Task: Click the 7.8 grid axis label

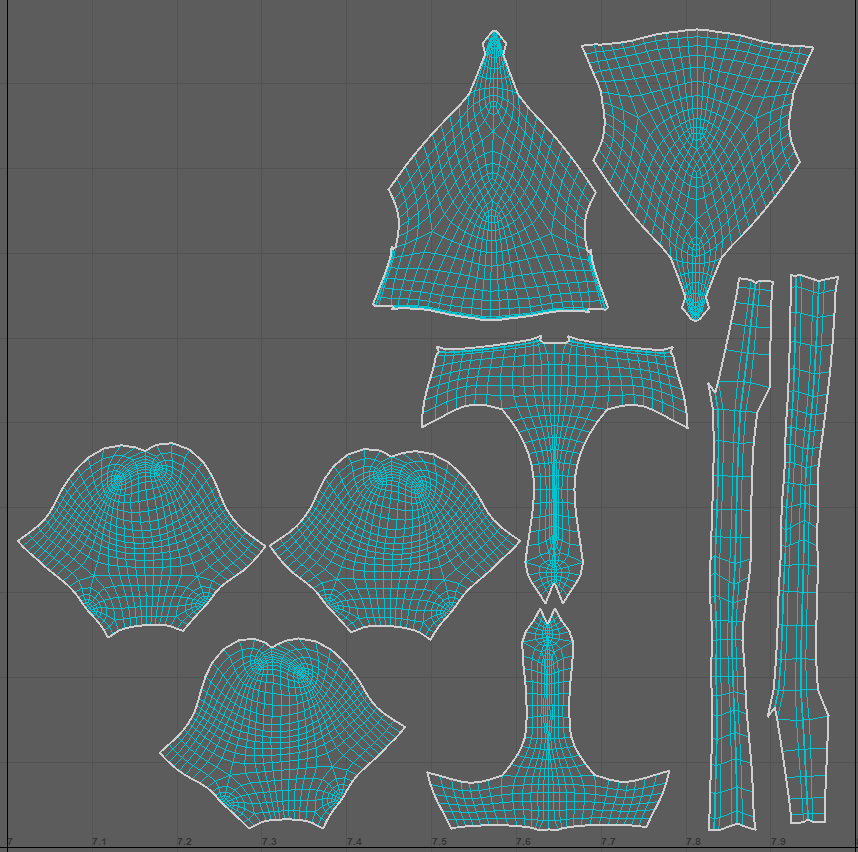Action: pyautogui.click(x=693, y=841)
